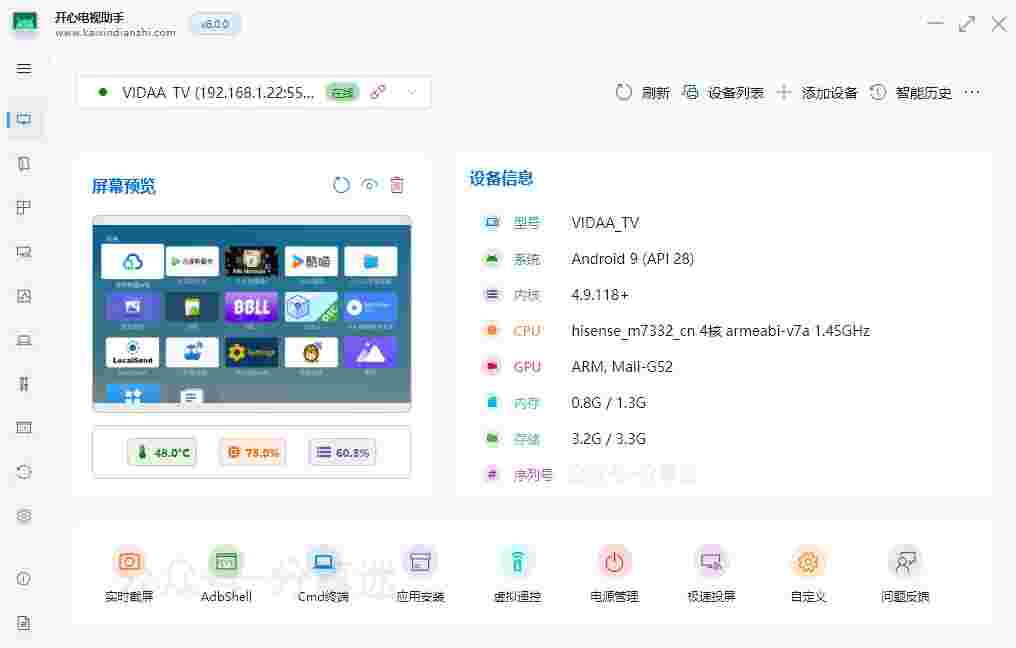Screen dimensions: 1016x648
Task: Toggle the hamburger sidebar menu
Action: 24,69
